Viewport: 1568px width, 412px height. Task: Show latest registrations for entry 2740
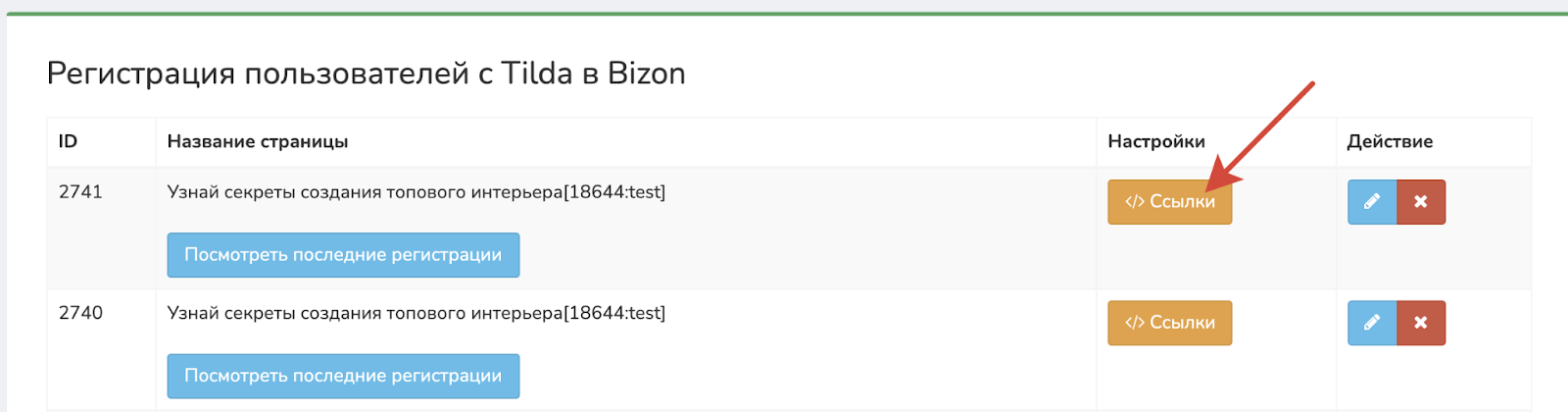click(343, 376)
